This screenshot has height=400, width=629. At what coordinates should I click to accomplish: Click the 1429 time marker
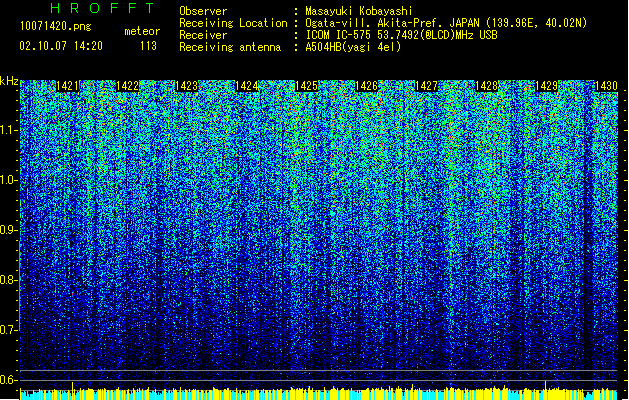(546, 86)
